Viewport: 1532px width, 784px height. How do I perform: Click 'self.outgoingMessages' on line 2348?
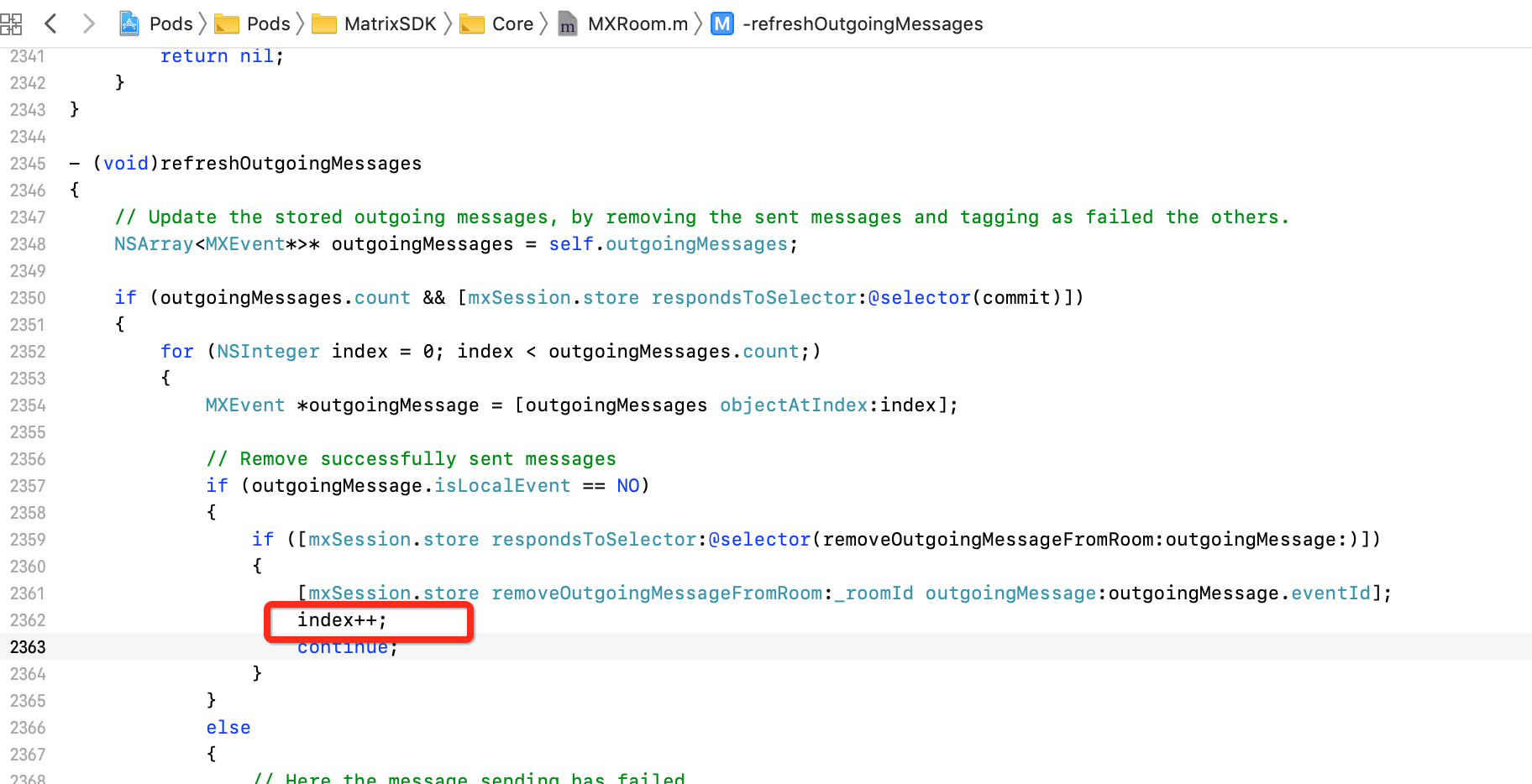coord(669,244)
